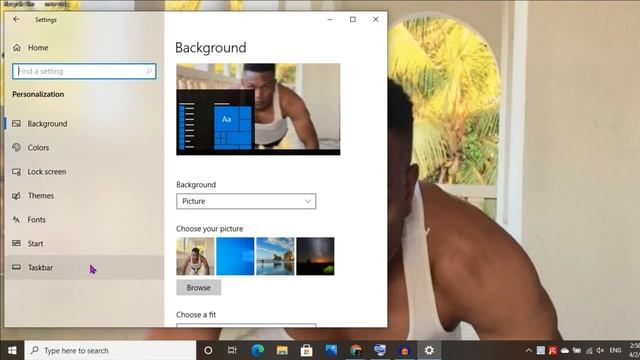Open the Taskbar settings page
Viewport: 640px width, 360px height.
[x=84, y=268]
